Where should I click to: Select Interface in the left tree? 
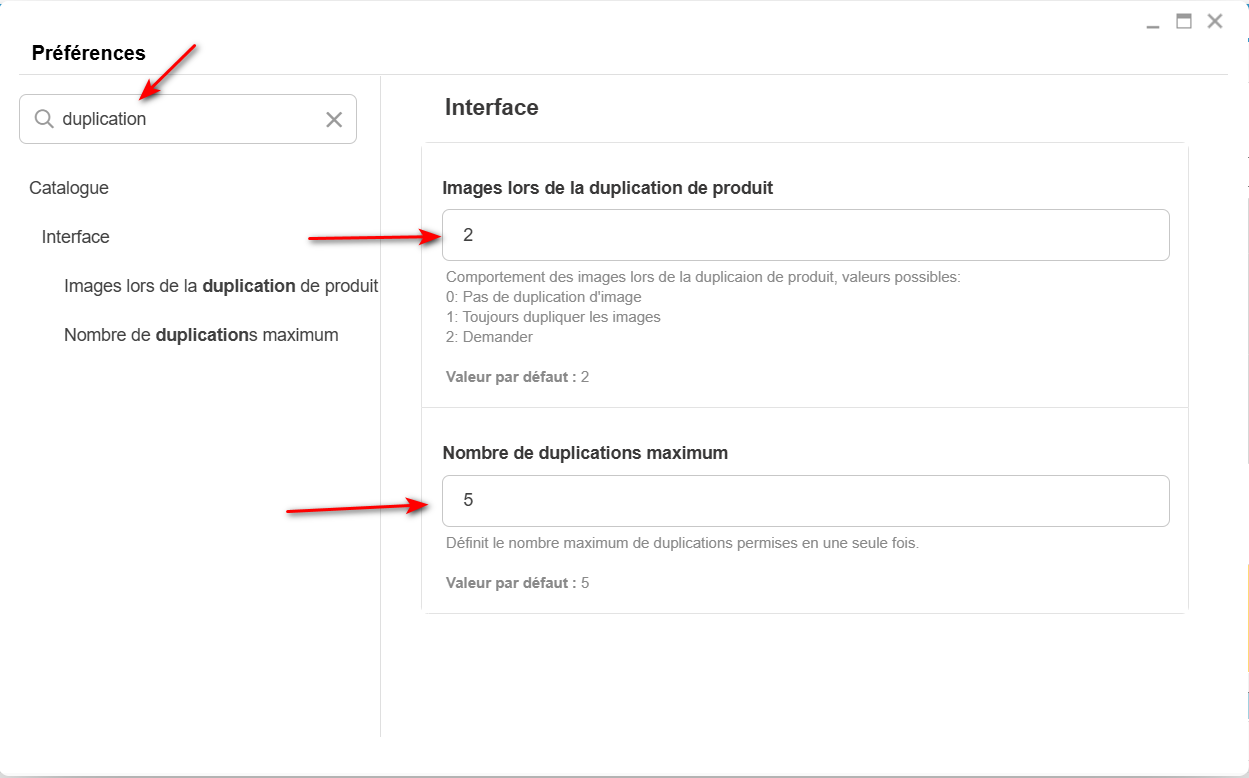pos(76,237)
